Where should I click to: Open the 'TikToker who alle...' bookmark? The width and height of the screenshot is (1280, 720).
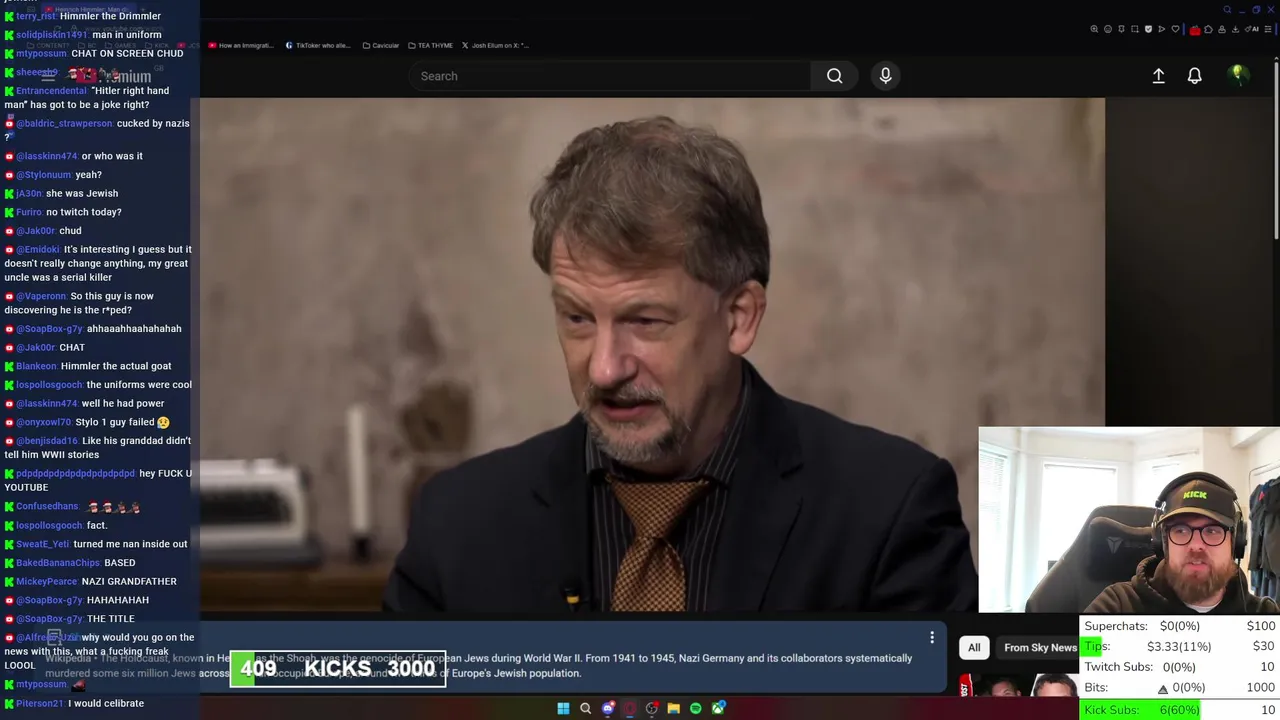(318, 45)
